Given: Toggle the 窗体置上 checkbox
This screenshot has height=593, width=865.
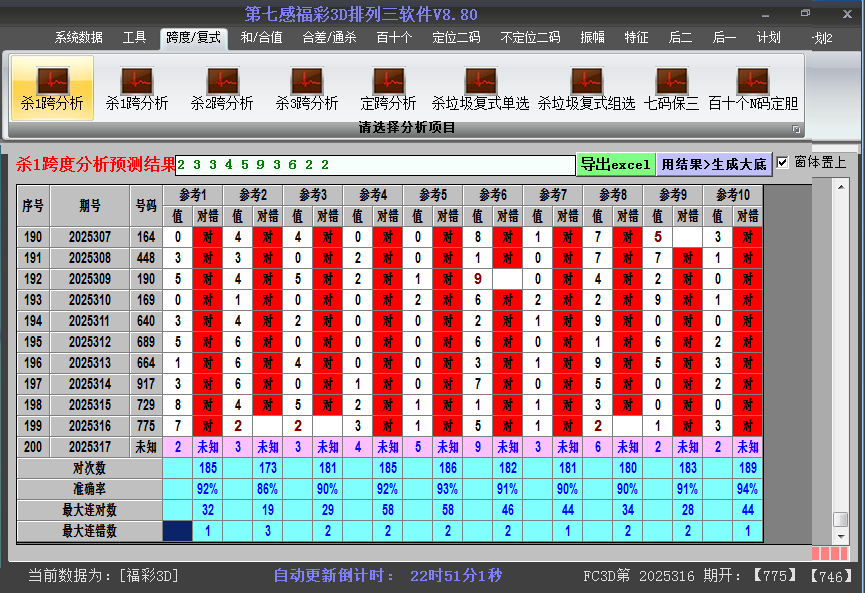Looking at the screenshot, I should click(x=783, y=162).
